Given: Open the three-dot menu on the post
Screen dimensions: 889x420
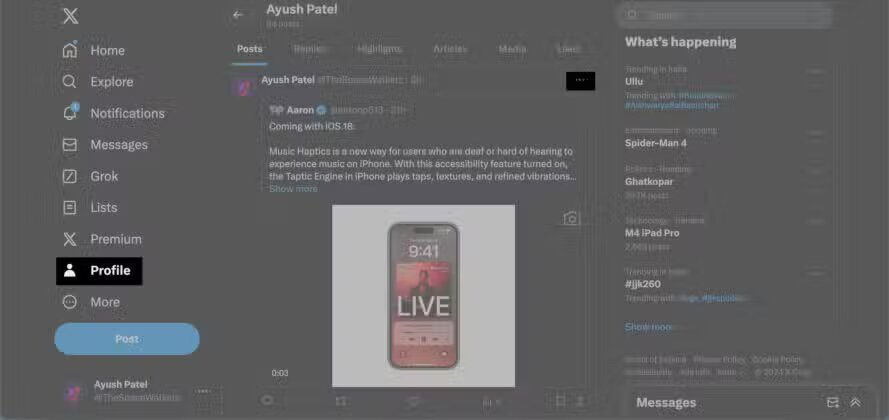Looking at the screenshot, I should pyautogui.click(x=580, y=81).
